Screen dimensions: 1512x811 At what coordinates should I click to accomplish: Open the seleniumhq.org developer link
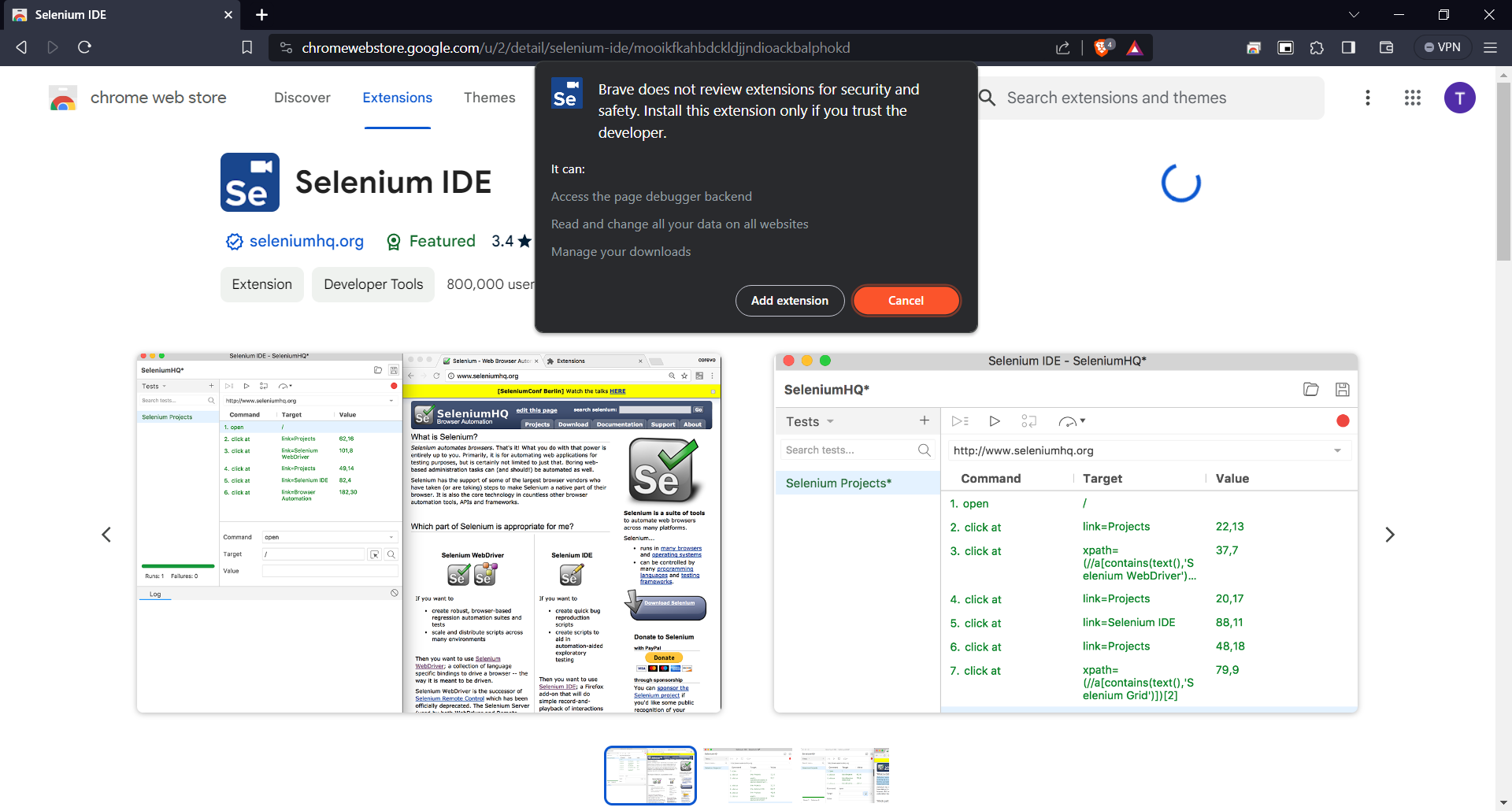click(306, 241)
